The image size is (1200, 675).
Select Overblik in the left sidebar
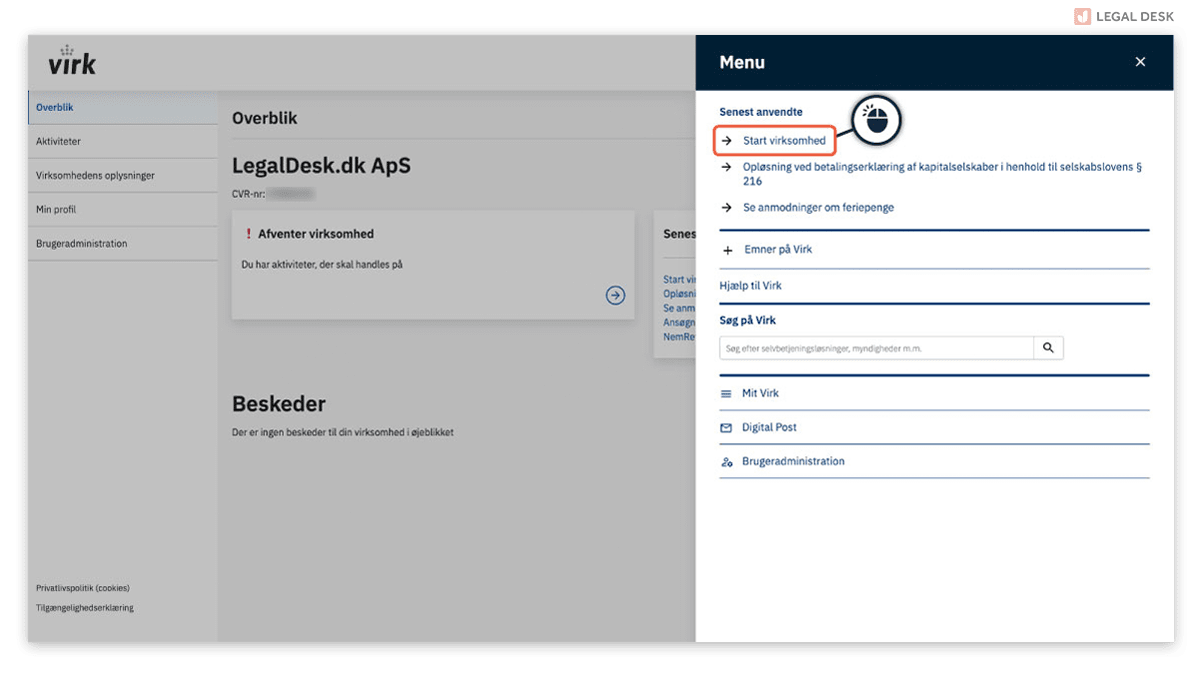coord(123,107)
